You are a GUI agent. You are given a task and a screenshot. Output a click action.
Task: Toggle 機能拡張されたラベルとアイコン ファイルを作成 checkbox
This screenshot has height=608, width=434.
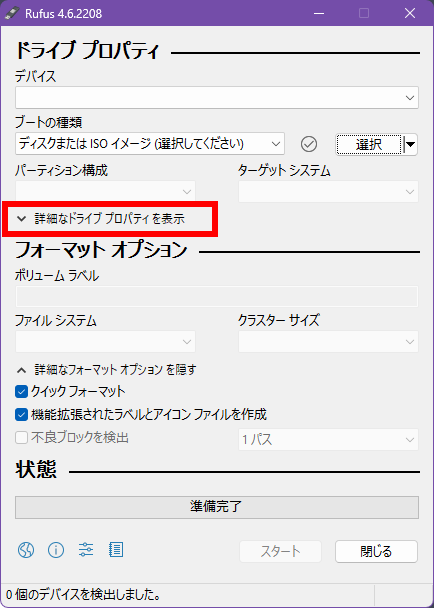pos(21,415)
